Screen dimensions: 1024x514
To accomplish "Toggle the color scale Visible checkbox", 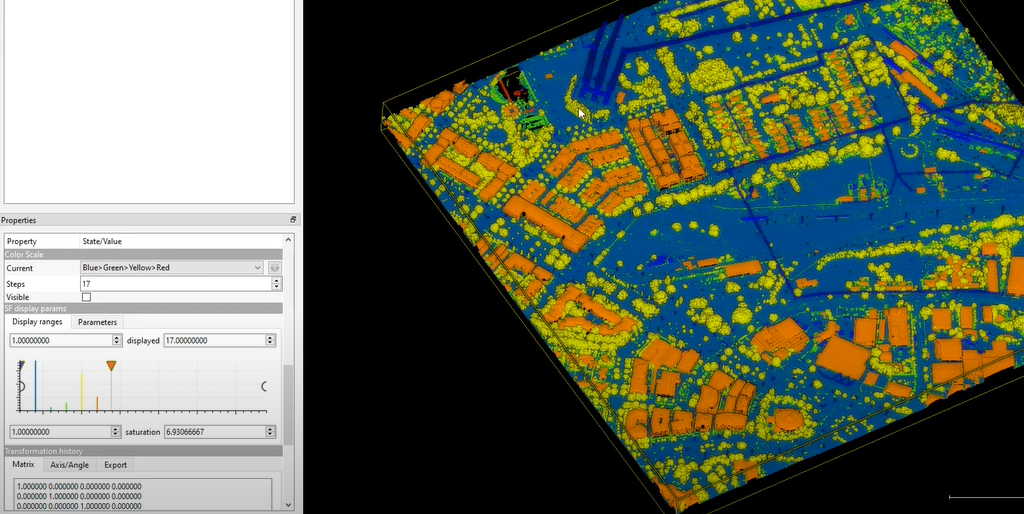I will coord(86,297).
